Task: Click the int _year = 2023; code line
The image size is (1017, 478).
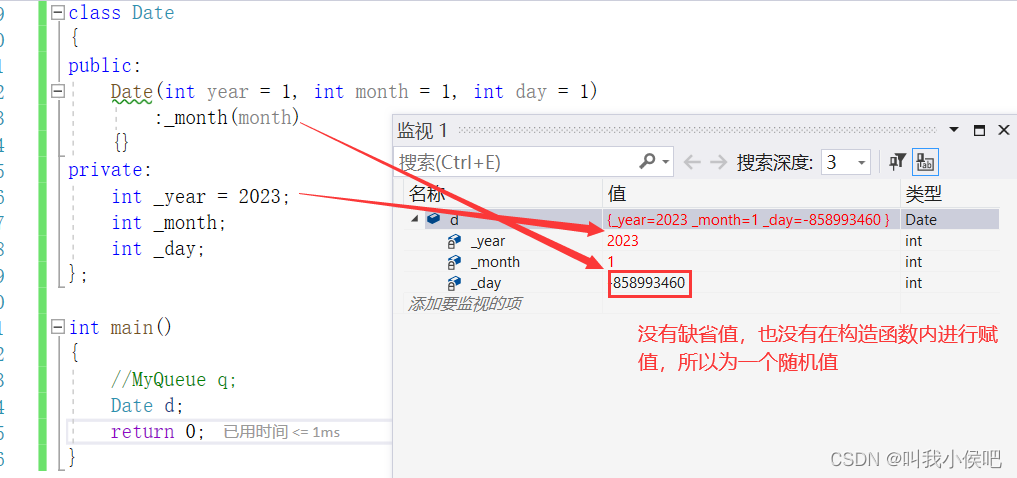Action: point(200,197)
